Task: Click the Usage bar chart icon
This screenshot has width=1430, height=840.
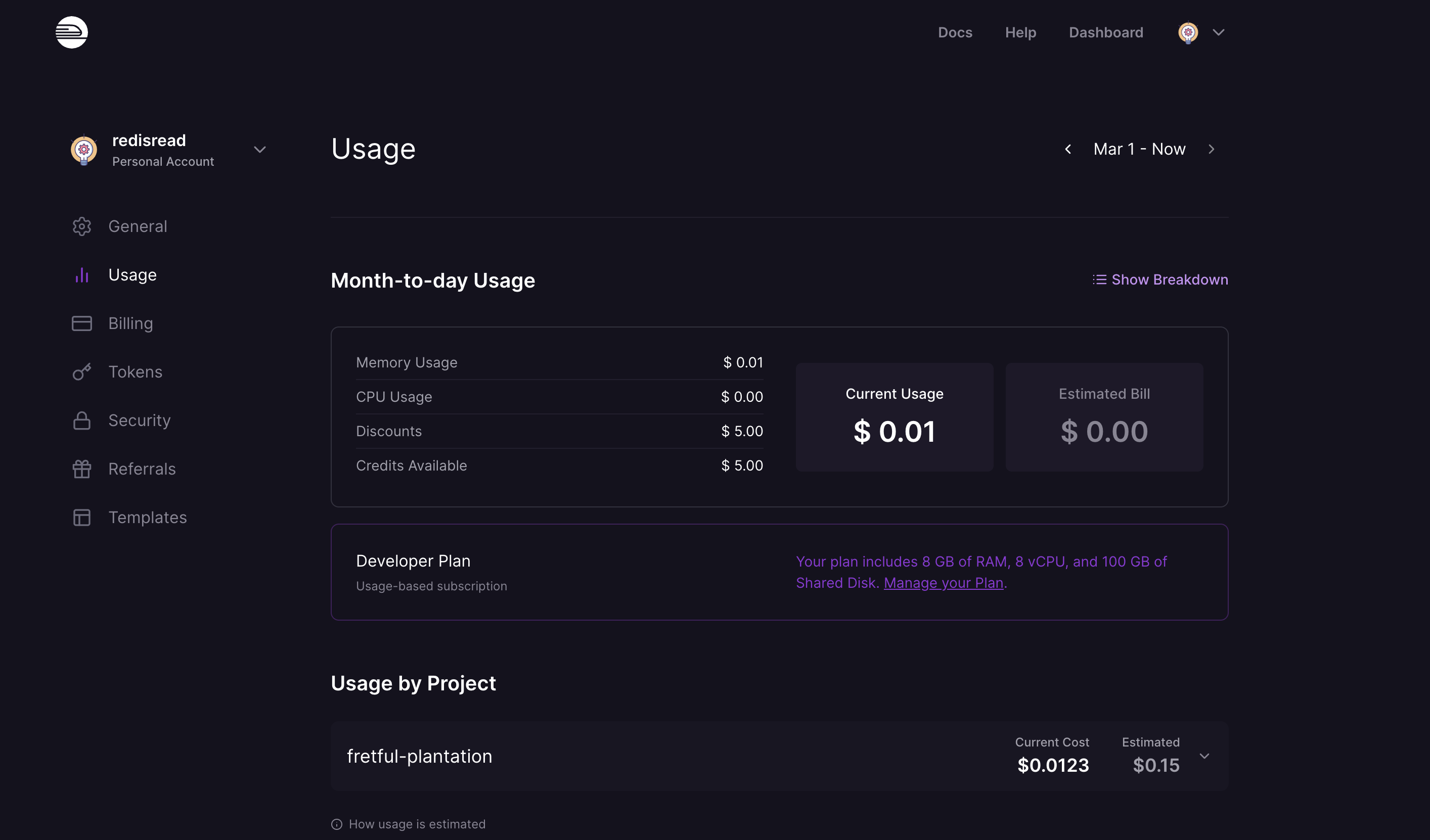Action: tap(82, 275)
